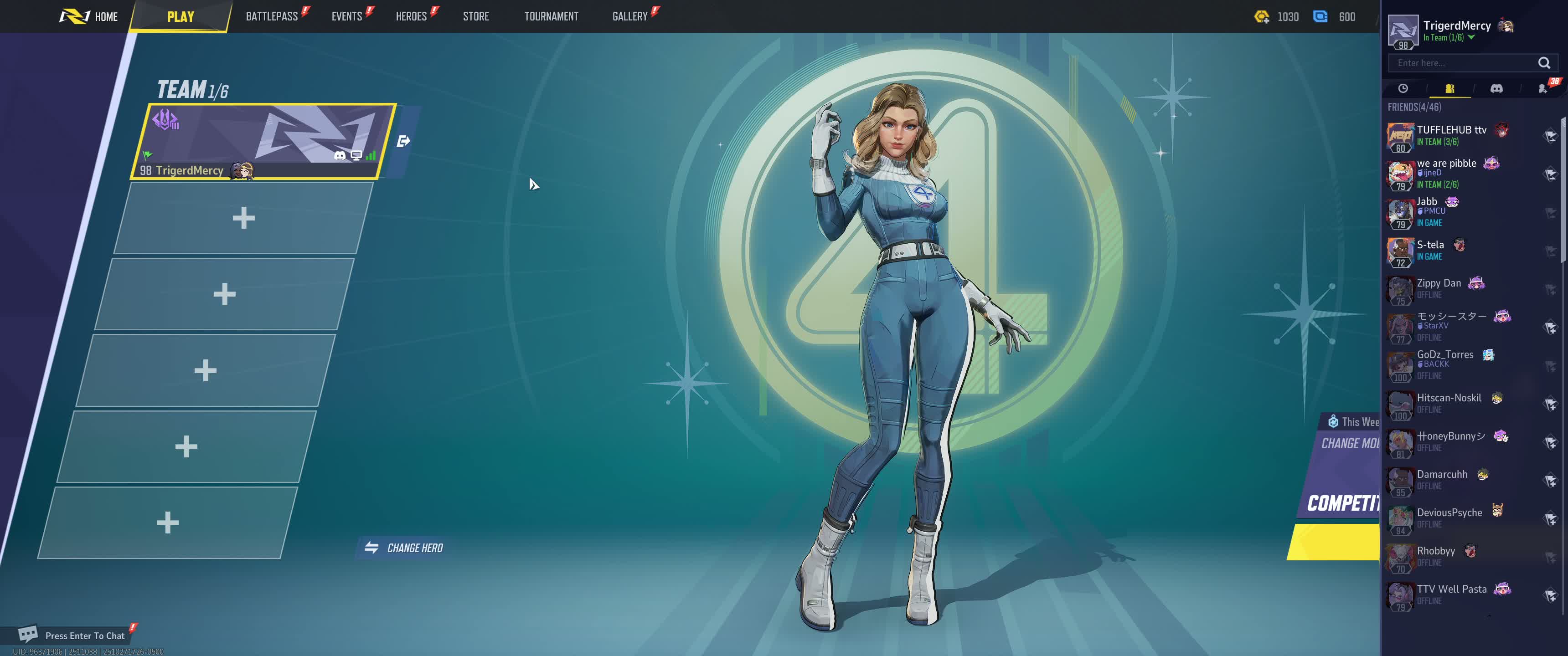Invite TUFFLEHUB ttv using invite icon
This screenshot has height=656, width=1568.
tap(1550, 136)
